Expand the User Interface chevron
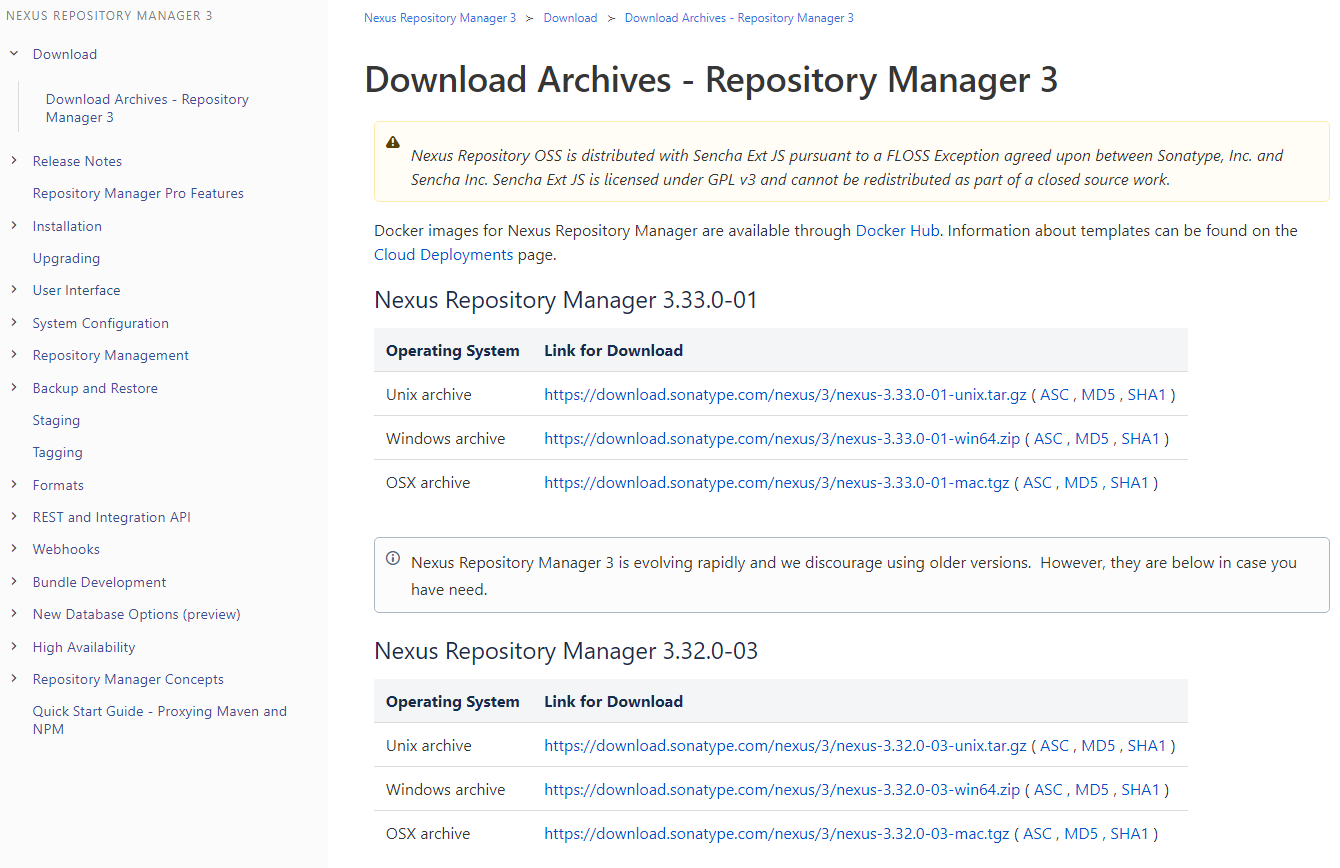 (14, 290)
